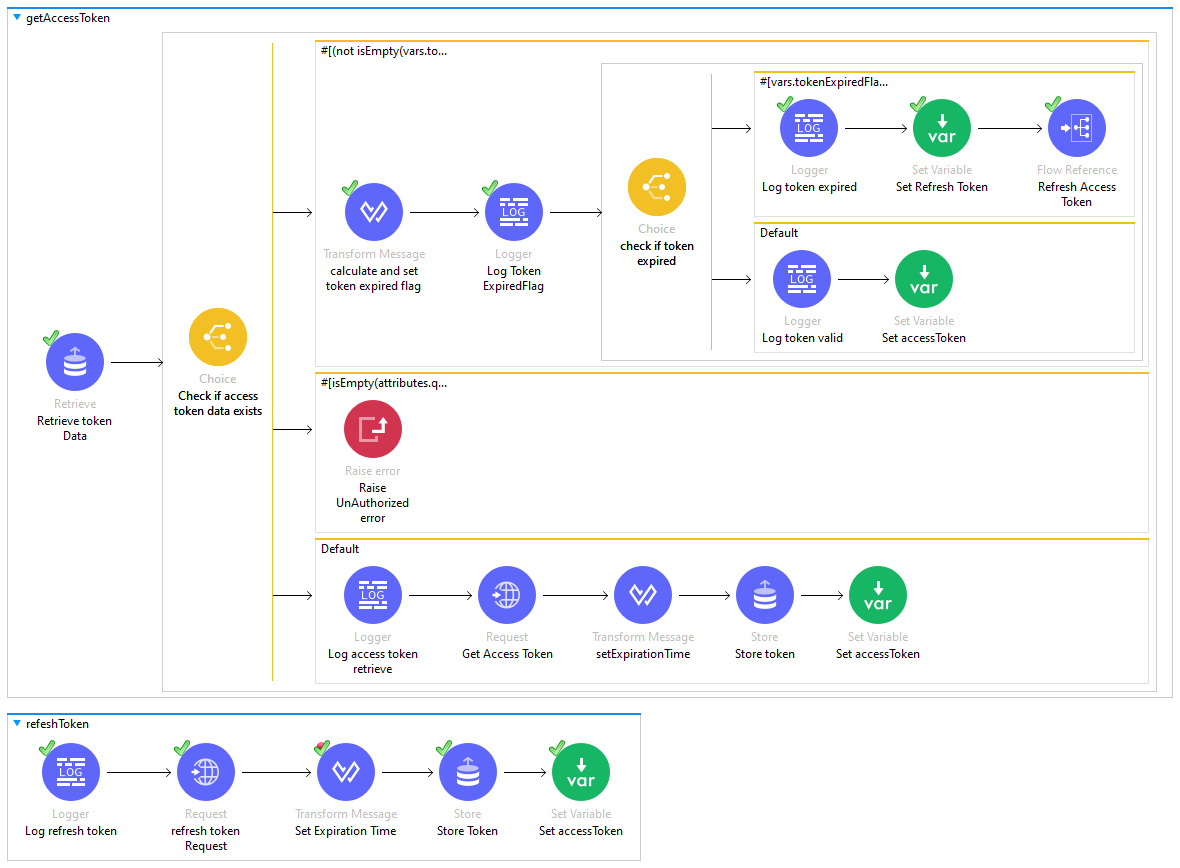
Task: Click the 'Log token valid' label text
Action: [x=802, y=338]
